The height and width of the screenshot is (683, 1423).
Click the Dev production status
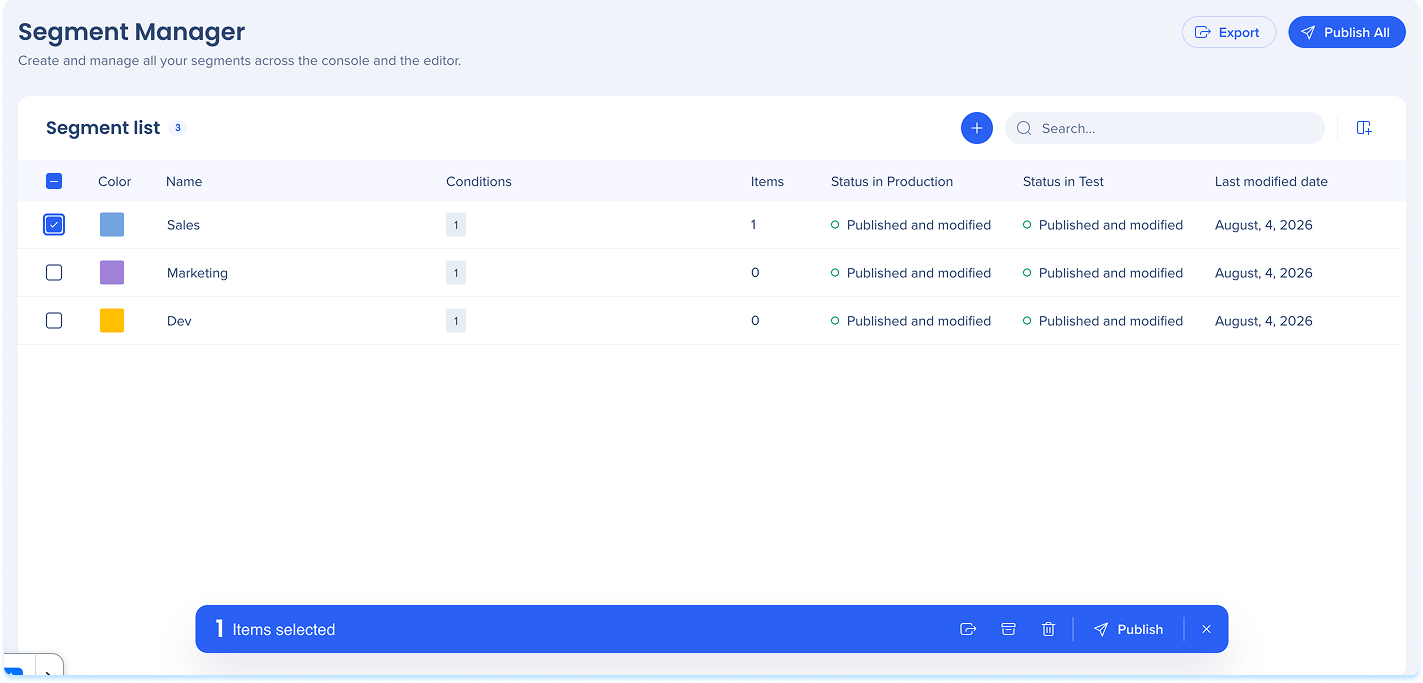point(911,321)
